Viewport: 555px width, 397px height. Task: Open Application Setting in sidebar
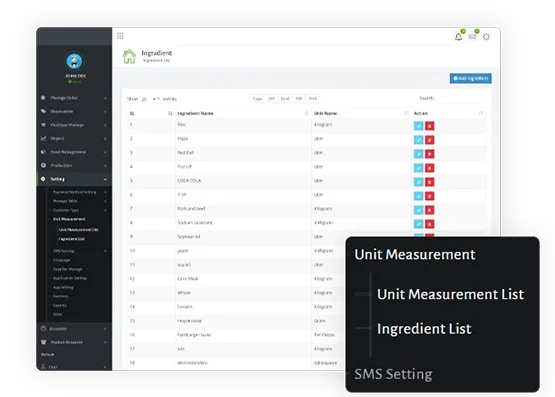[x=70, y=278]
